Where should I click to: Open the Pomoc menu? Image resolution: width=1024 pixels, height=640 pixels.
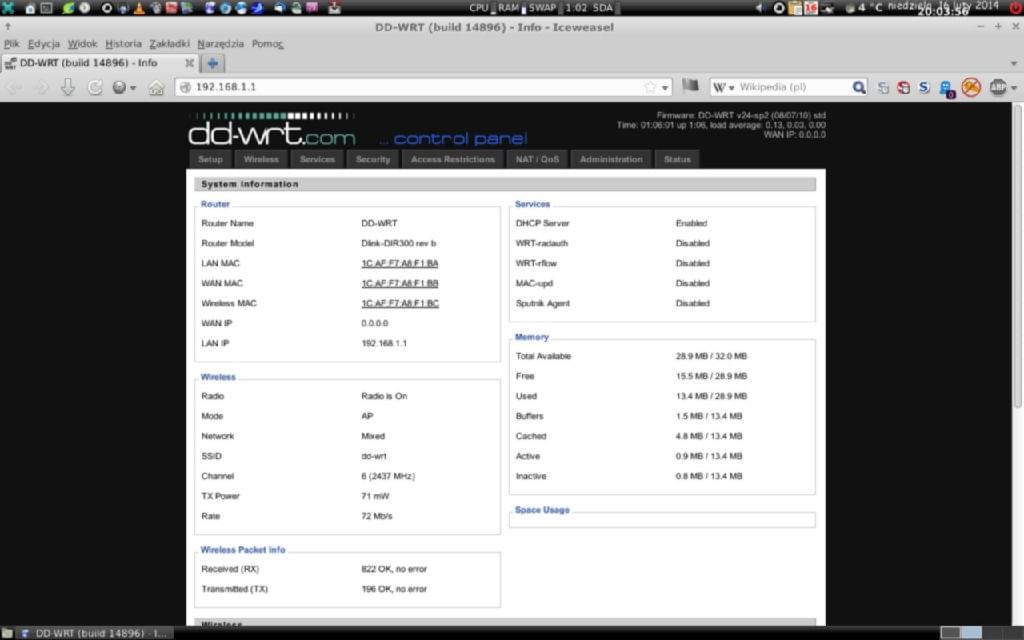[x=268, y=44]
